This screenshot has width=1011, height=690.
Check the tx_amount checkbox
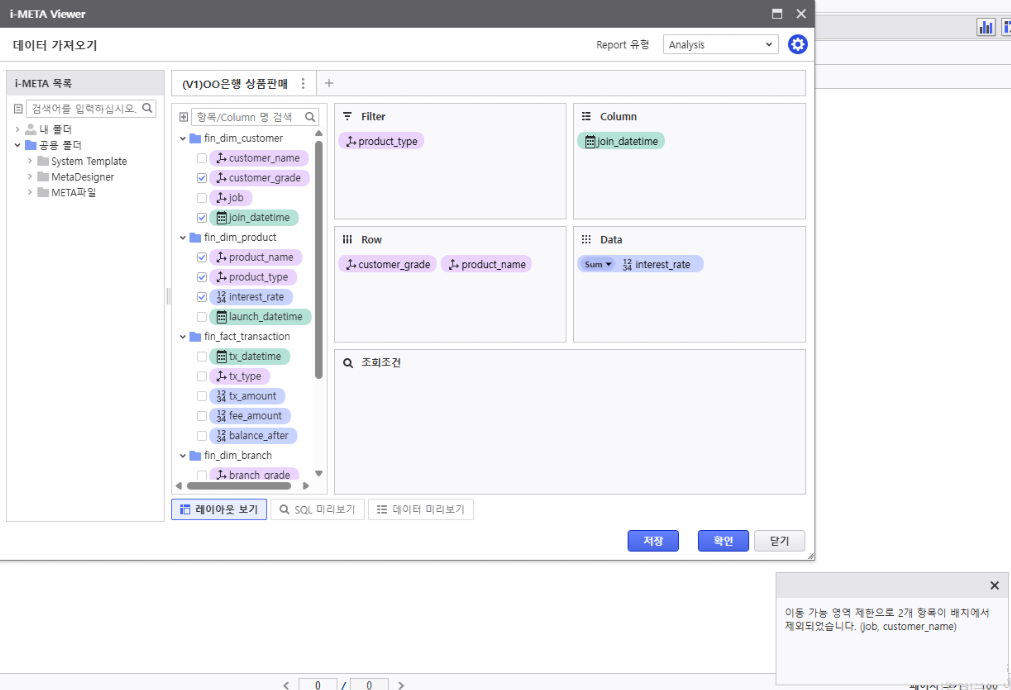pyautogui.click(x=202, y=396)
